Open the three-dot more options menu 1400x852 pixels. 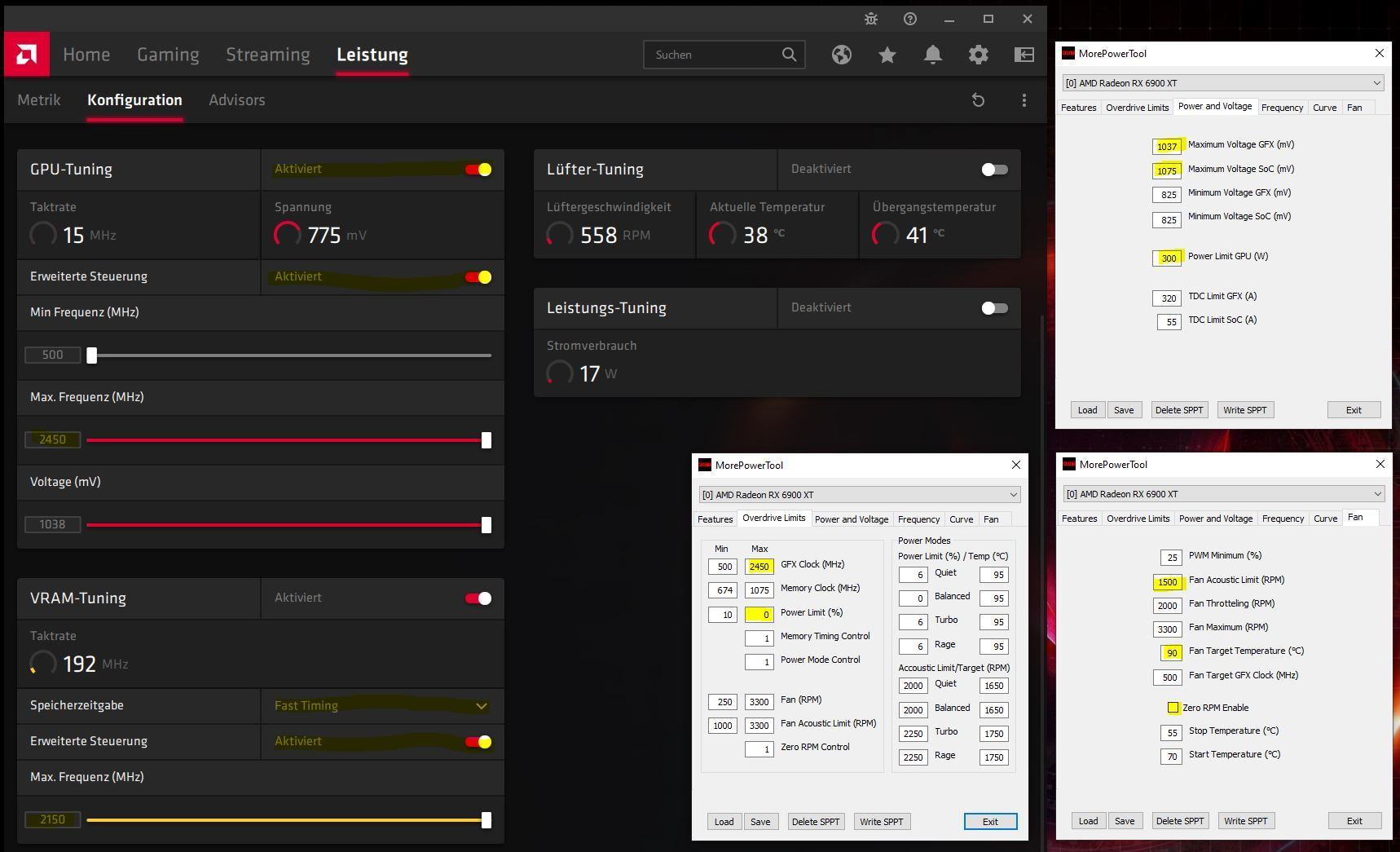(x=1024, y=100)
